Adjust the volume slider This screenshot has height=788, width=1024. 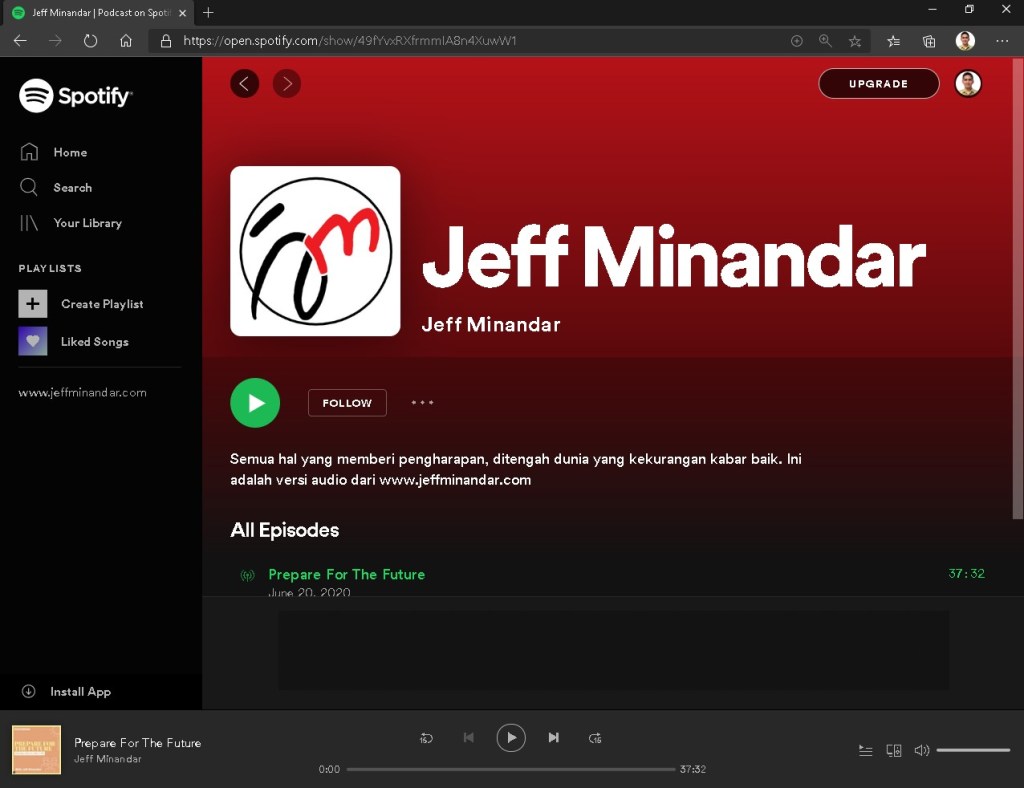[x=973, y=750]
